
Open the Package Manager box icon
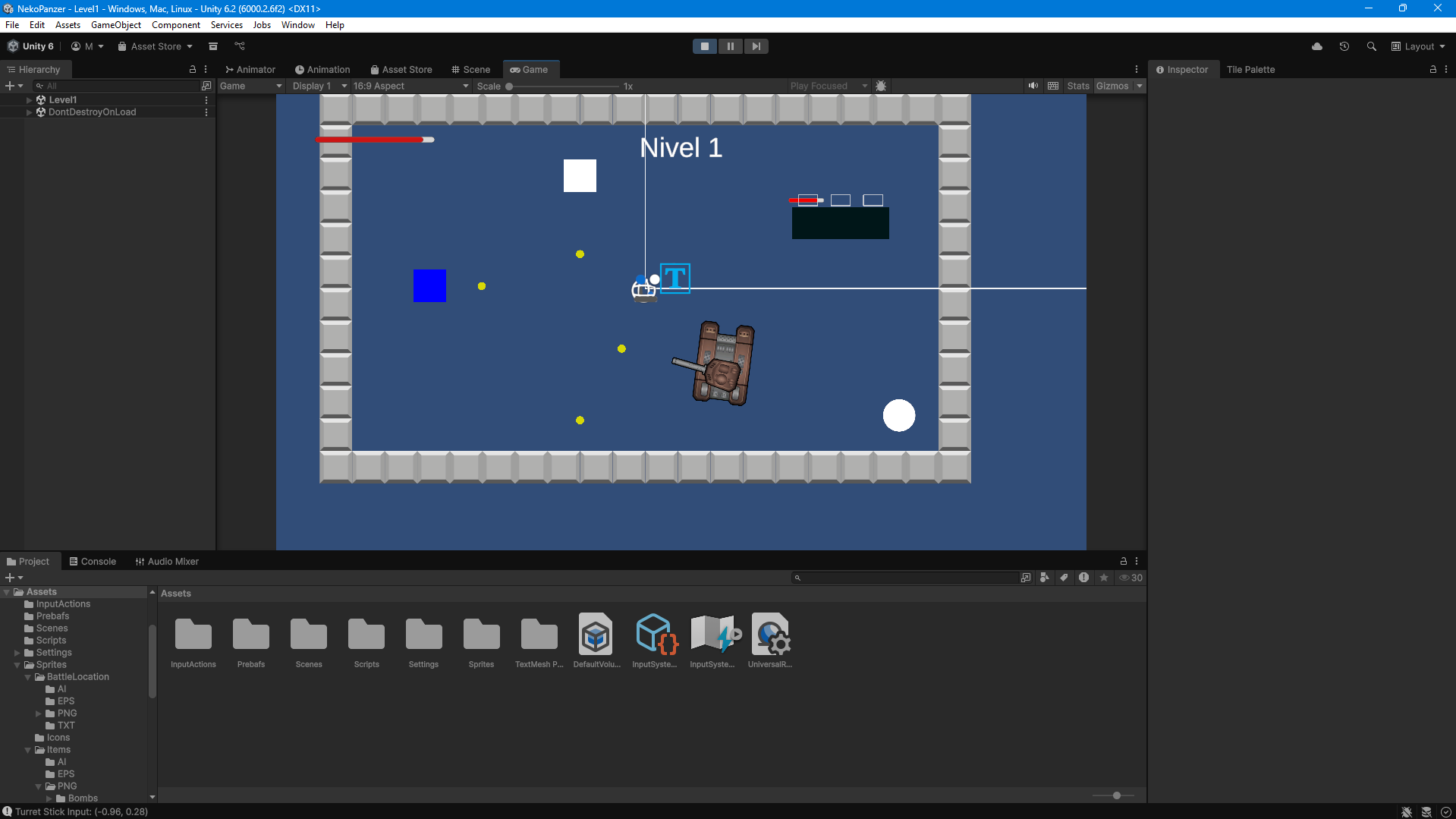click(x=213, y=46)
